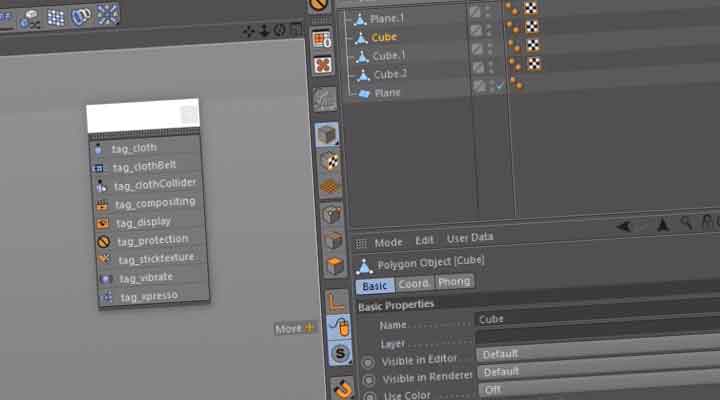Enable Model mode cube icon

coord(326,135)
